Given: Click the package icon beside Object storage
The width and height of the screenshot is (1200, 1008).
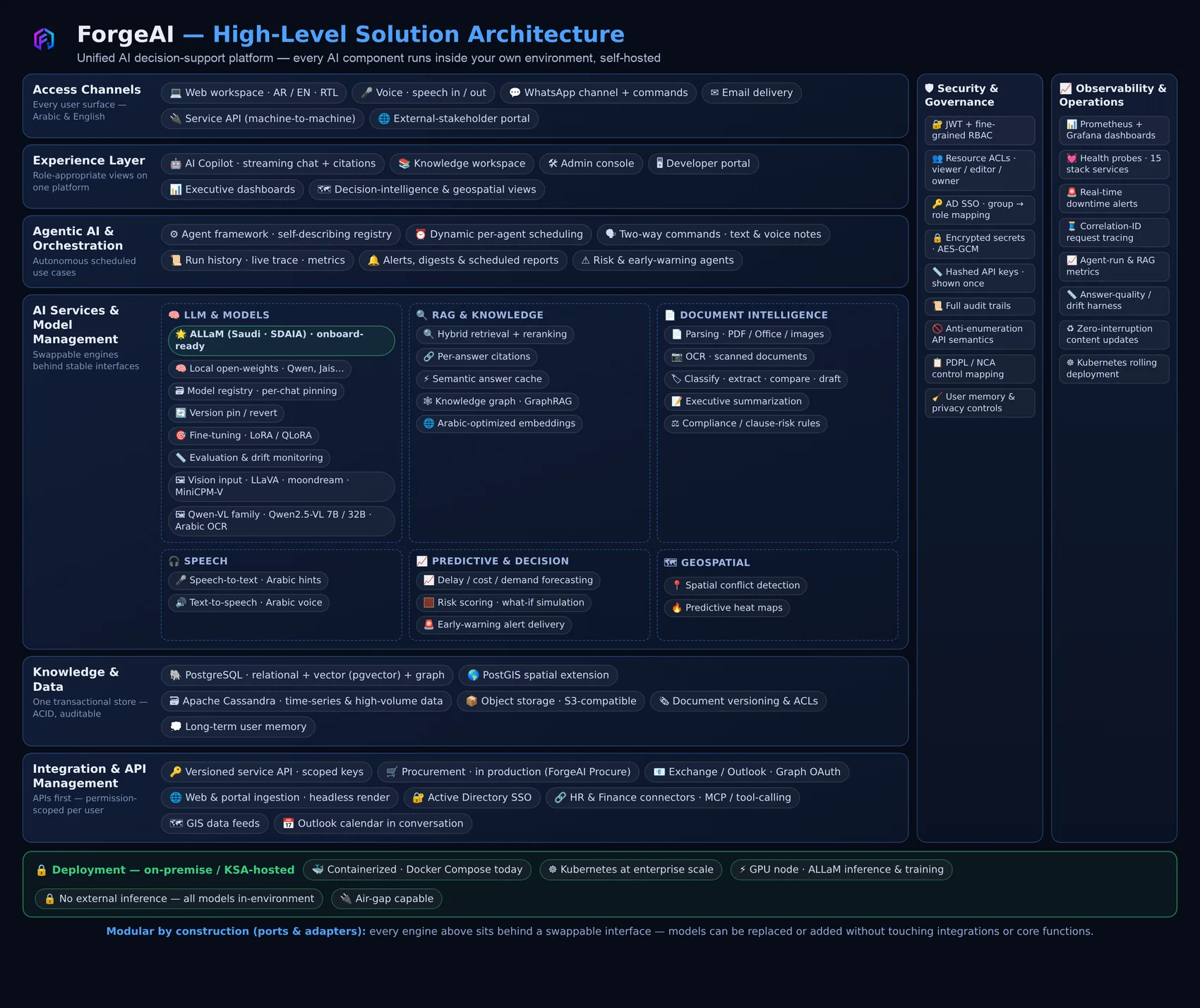Looking at the screenshot, I should (x=472, y=702).
